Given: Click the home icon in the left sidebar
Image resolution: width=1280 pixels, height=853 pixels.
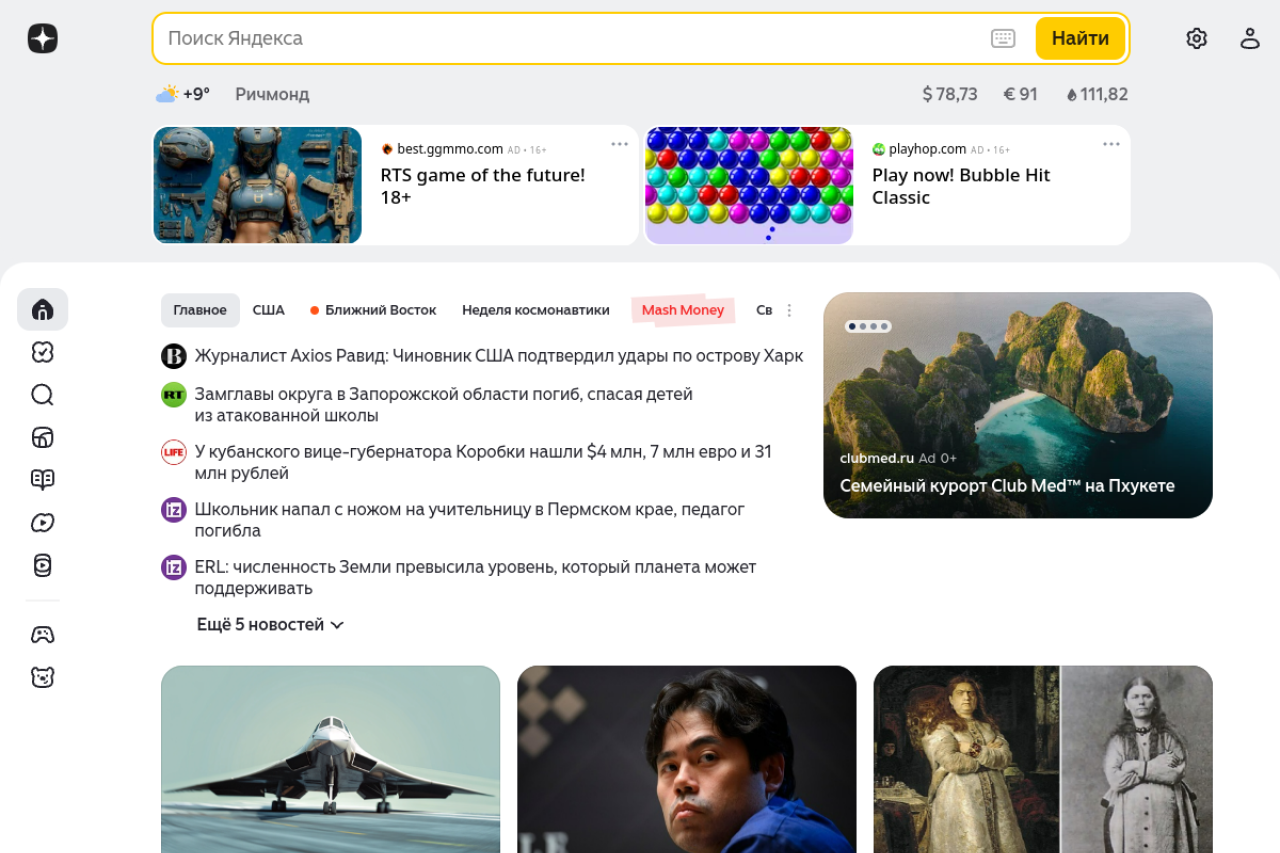Looking at the screenshot, I should (42, 310).
